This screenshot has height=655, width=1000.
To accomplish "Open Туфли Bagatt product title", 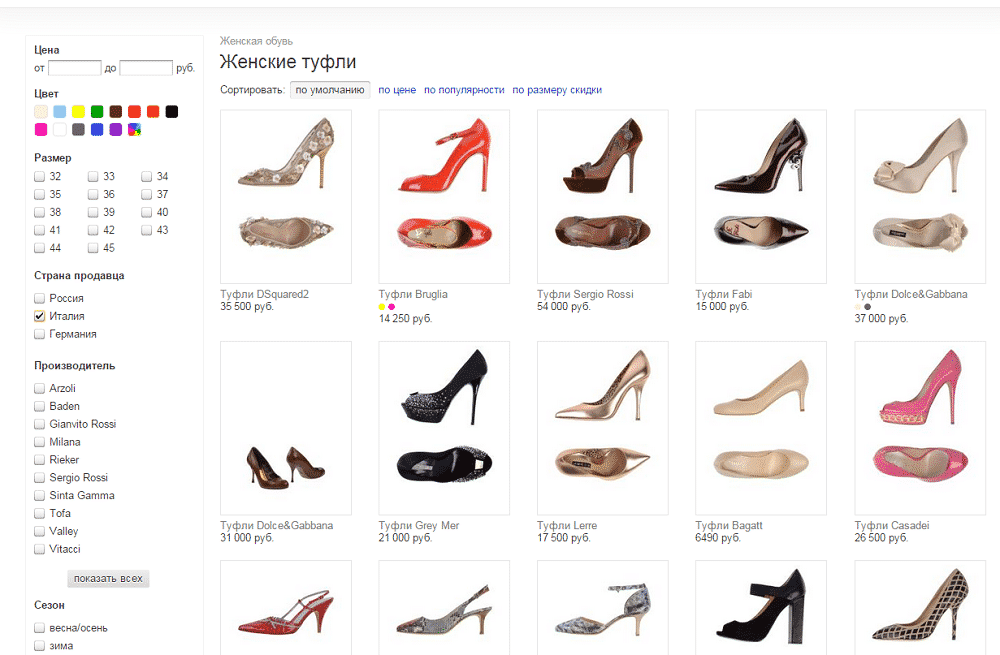I will (x=729, y=526).
